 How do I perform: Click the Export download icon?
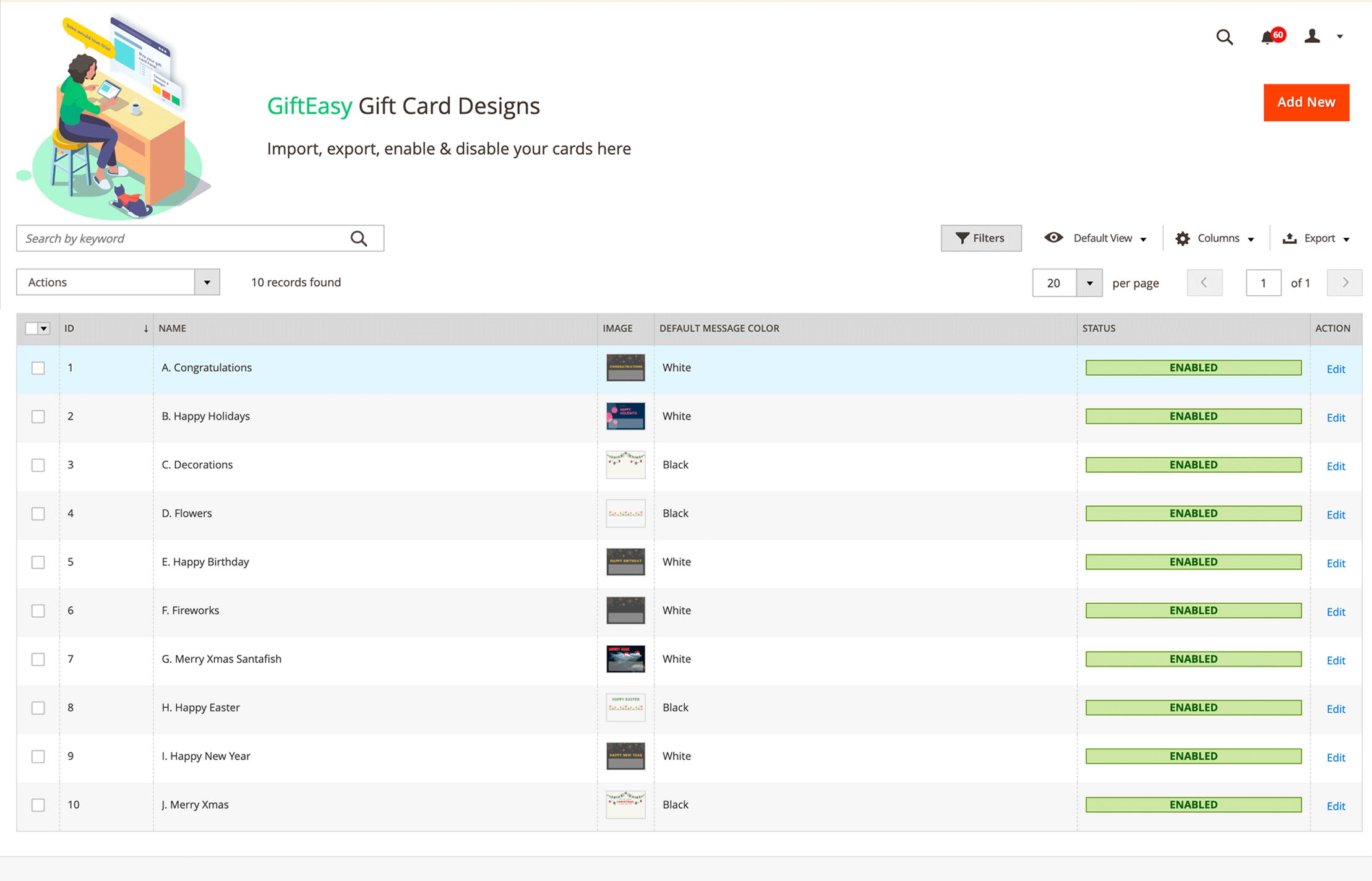click(x=1290, y=238)
